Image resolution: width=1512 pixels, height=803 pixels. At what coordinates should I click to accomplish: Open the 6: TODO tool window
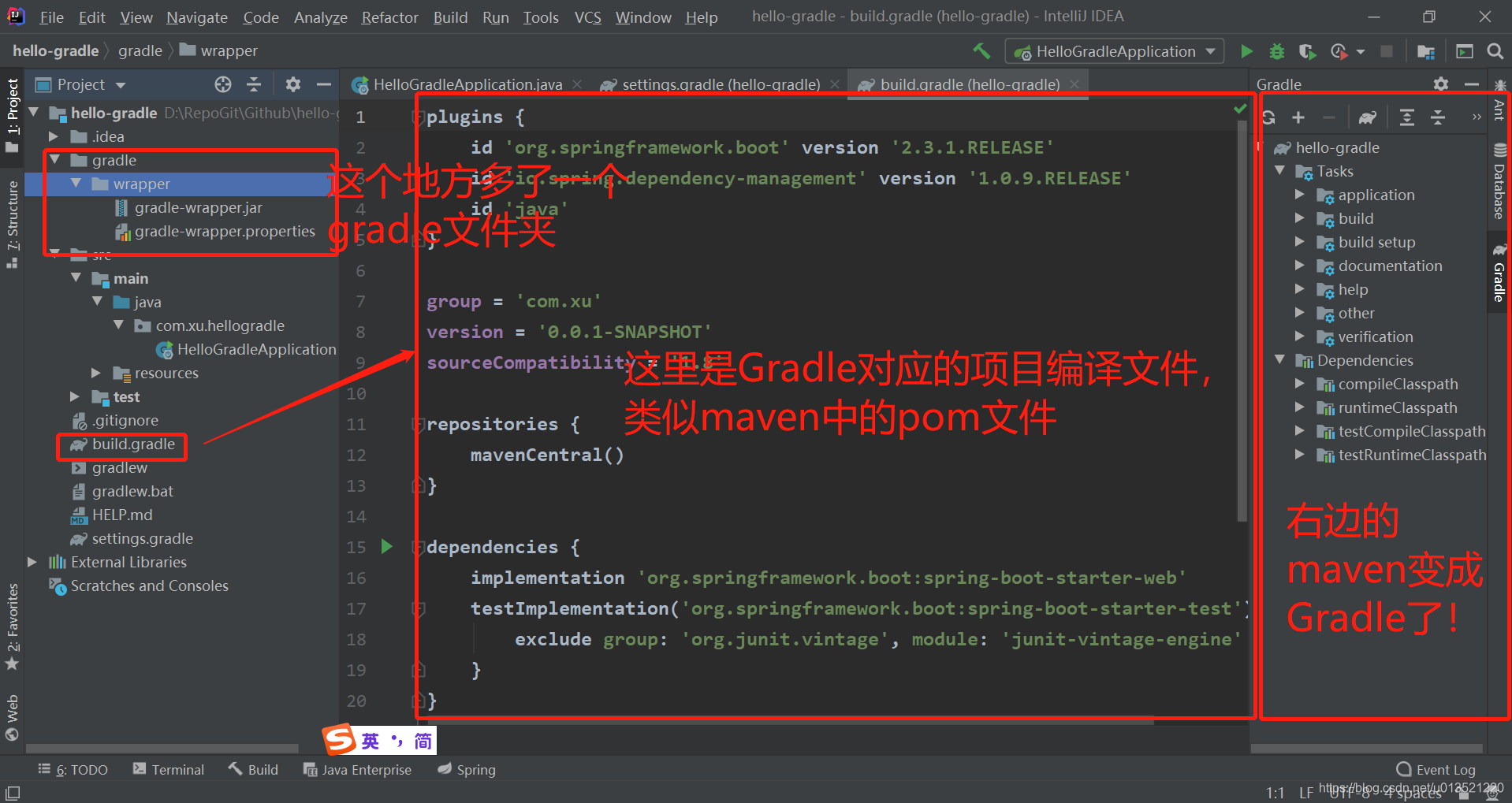73,769
